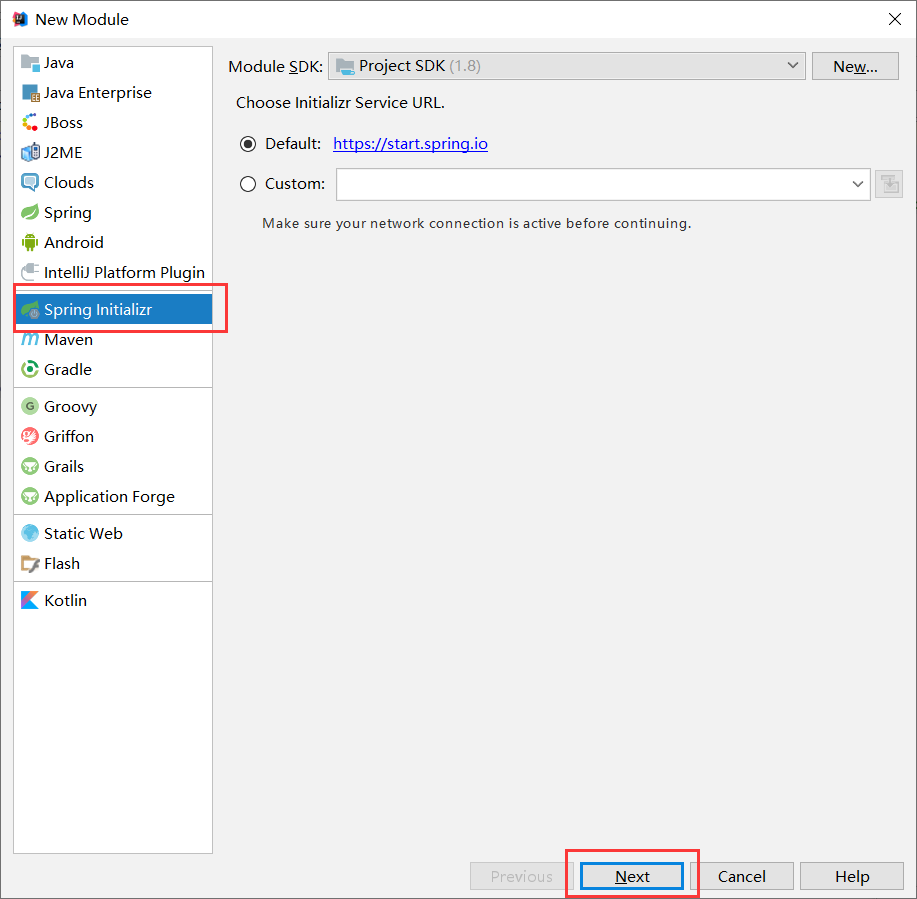Select the IntelliJ Platform Plugin entry text
Image resolution: width=917 pixels, height=899 pixels.
(x=125, y=273)
